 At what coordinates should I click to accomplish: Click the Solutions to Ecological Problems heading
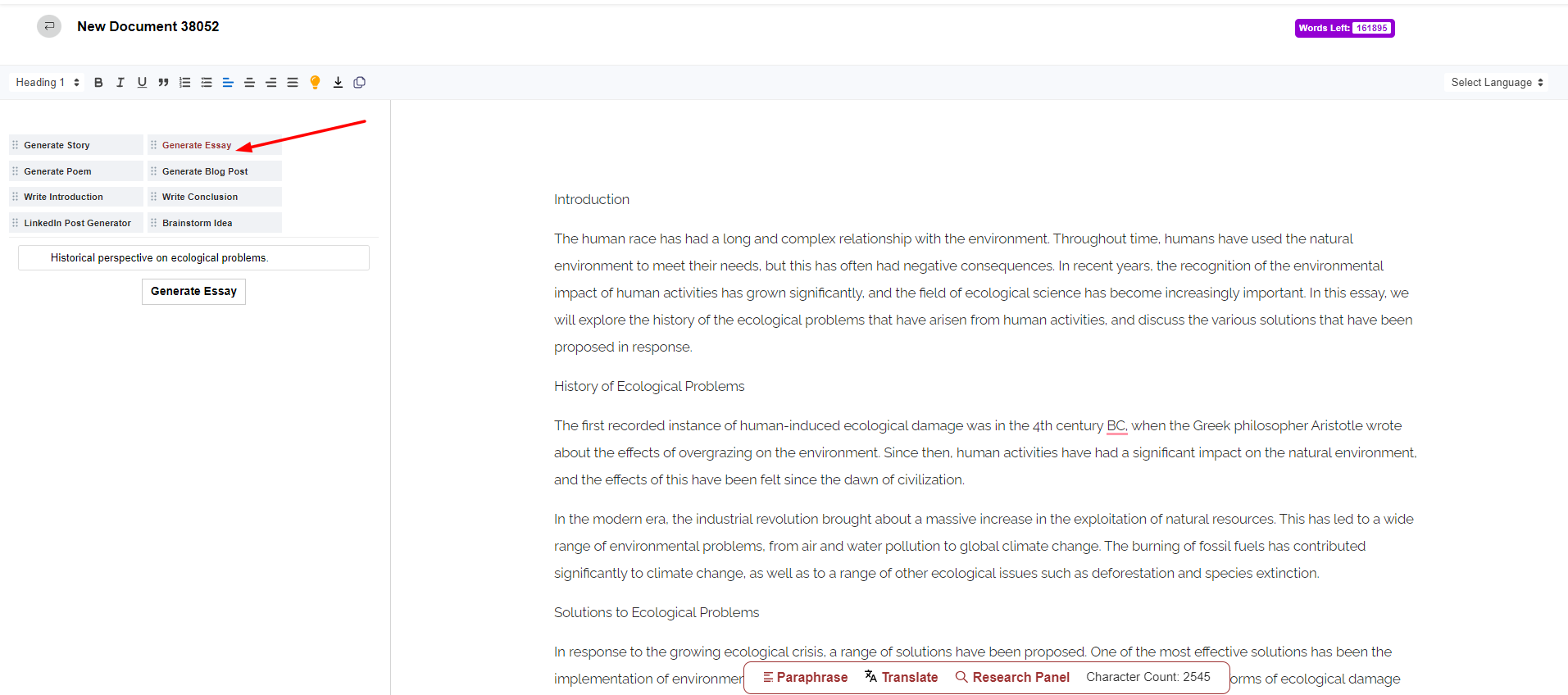657,612
